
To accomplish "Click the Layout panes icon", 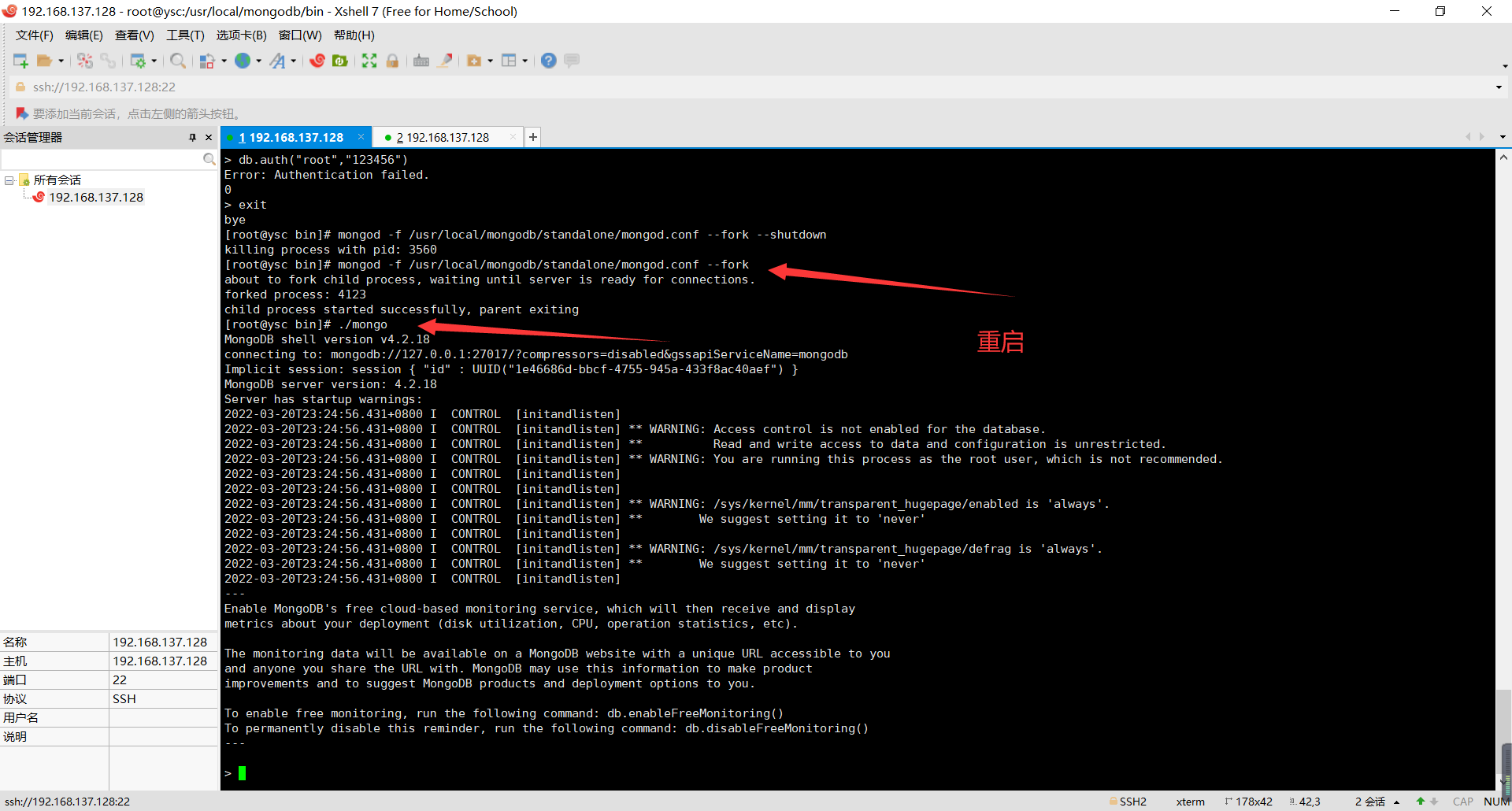I will click(510, 61).
